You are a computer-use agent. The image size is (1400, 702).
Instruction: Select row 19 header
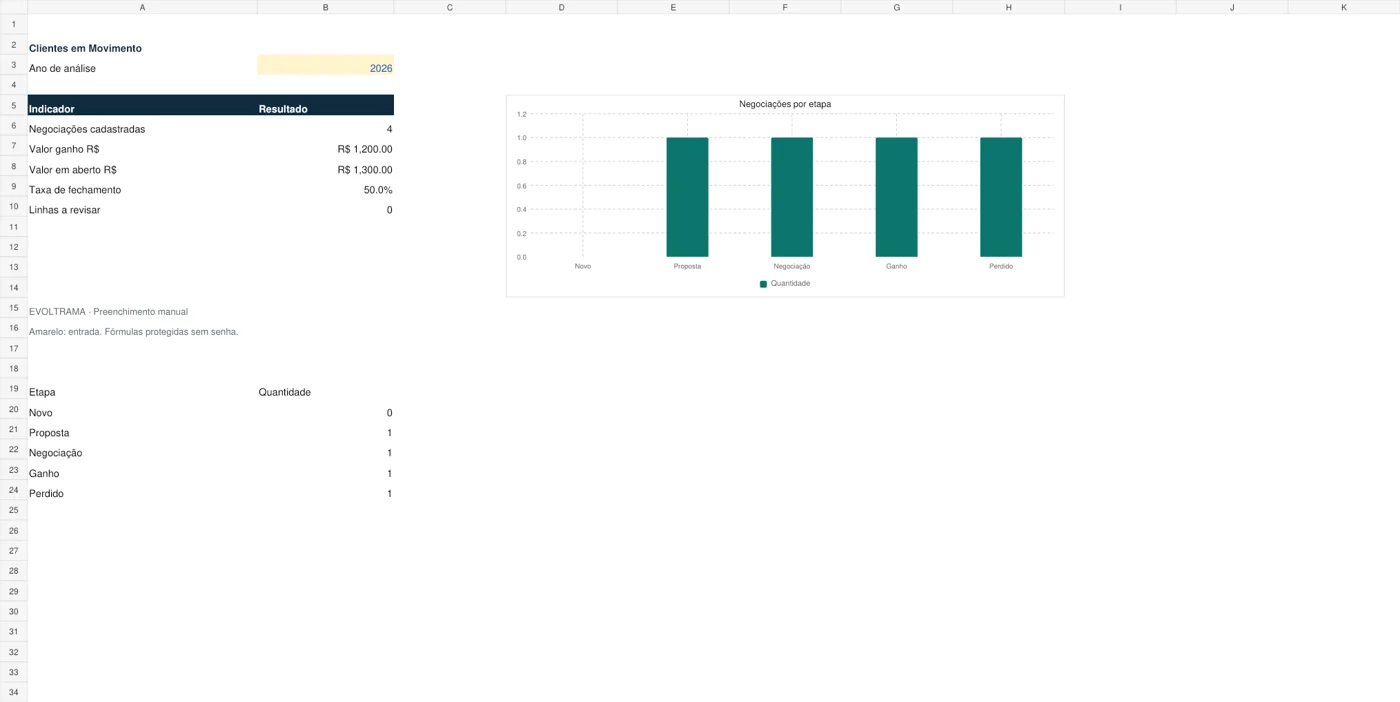[x=14, y=389]
